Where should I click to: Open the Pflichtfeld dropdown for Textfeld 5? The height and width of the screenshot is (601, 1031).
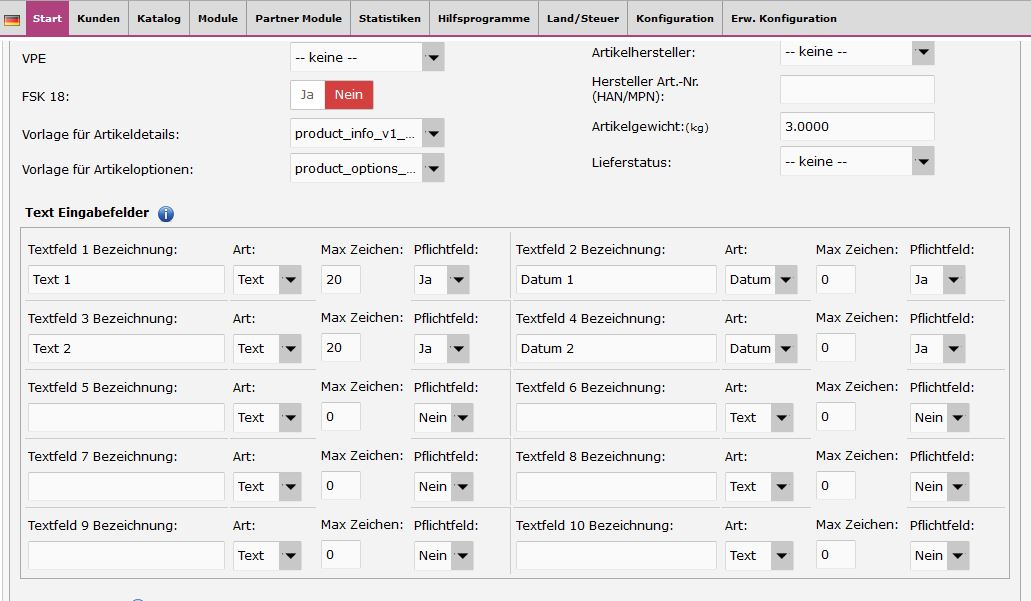click(x=462, y=417)
